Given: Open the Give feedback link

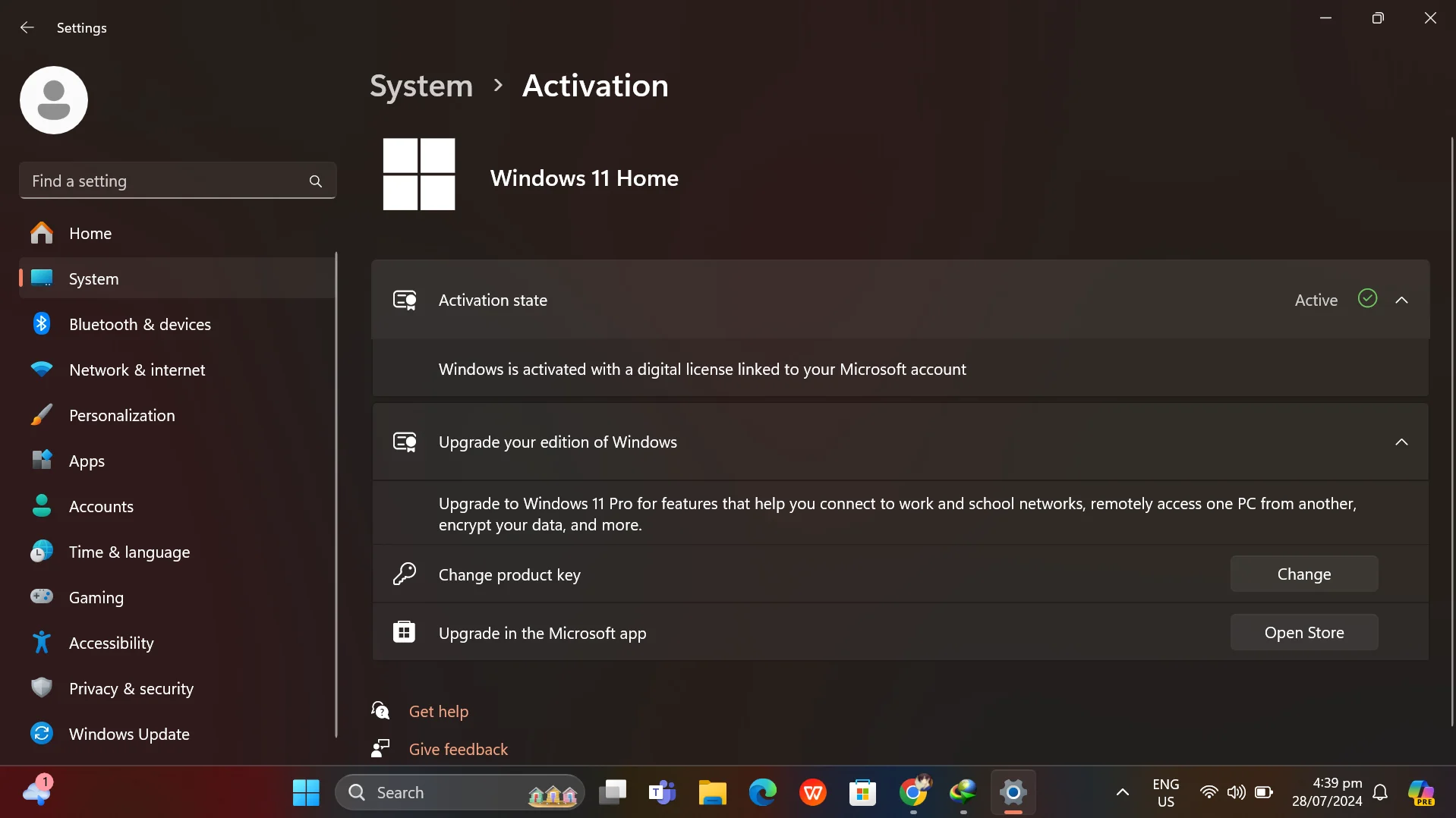Looking at the screenshot, I should coord(459,749).
